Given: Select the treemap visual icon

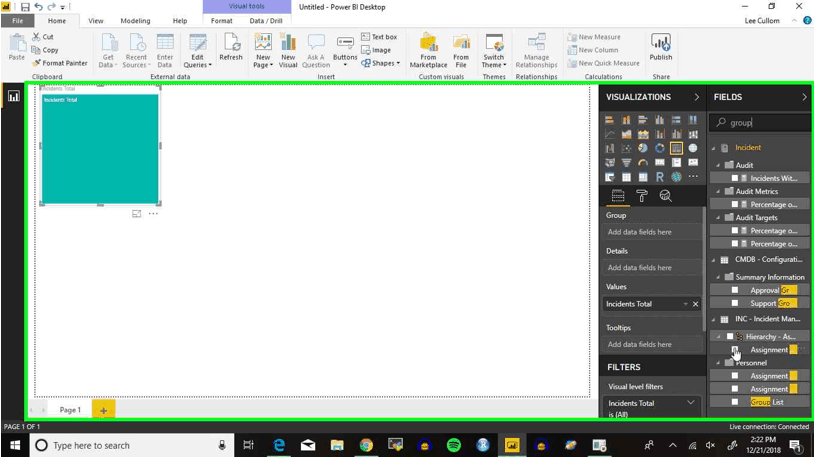Looking at the screenshot, I should click(676, 148).
